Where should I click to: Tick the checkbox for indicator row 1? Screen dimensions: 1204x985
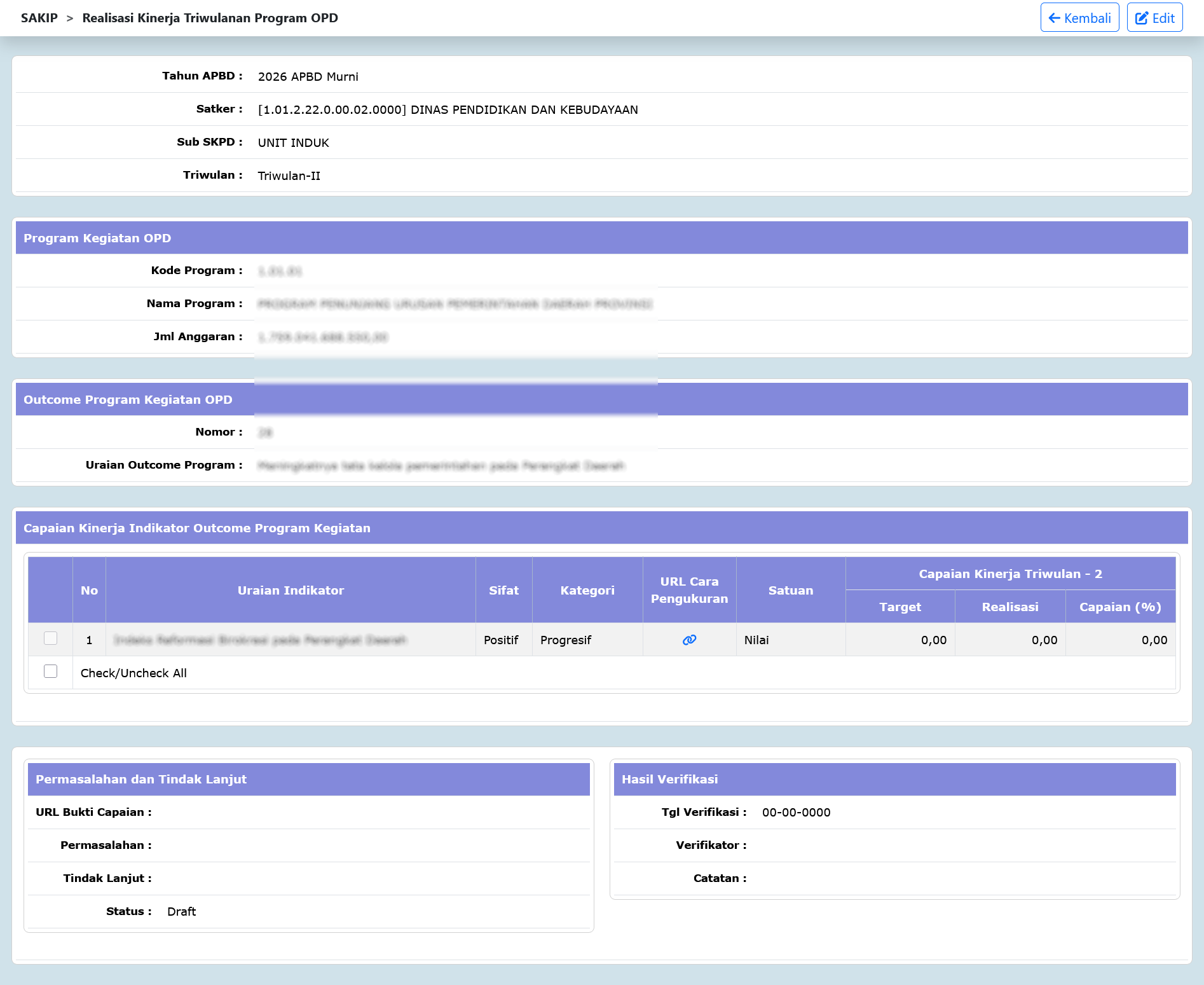point(51,638)
